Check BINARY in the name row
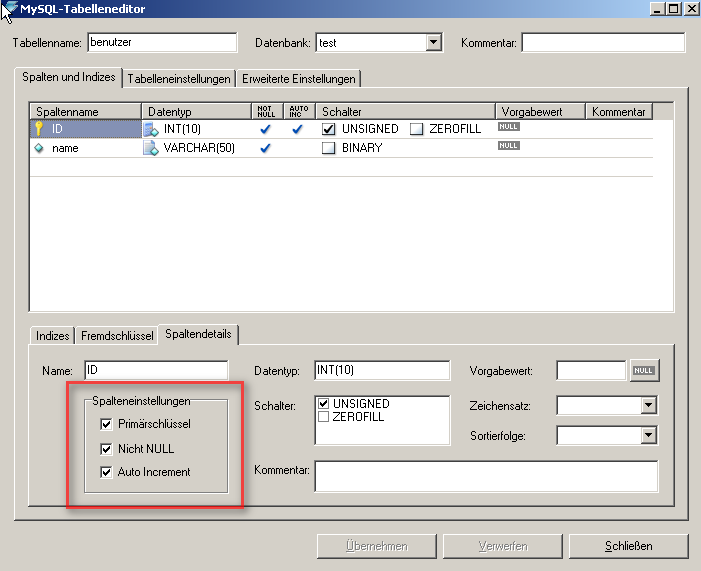701x571 pixels. click(329, 148)
